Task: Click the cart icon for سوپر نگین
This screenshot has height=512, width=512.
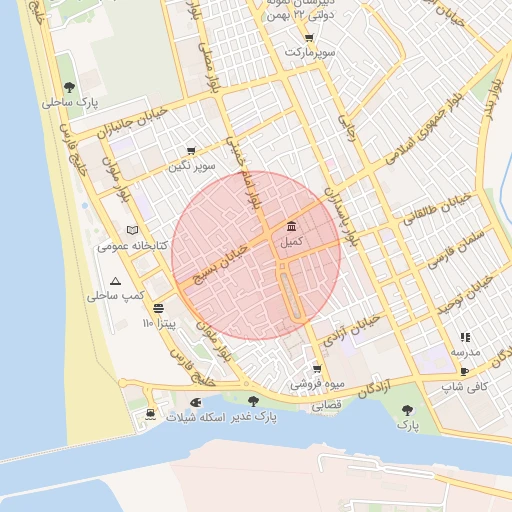Action: click(x=191, y=151)
